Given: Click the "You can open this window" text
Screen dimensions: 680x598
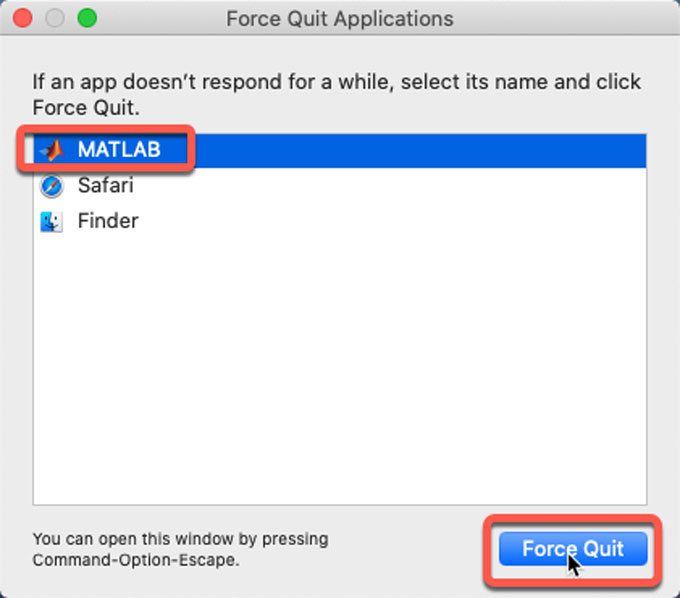Looking at the screenshot, I should (180, 539).
